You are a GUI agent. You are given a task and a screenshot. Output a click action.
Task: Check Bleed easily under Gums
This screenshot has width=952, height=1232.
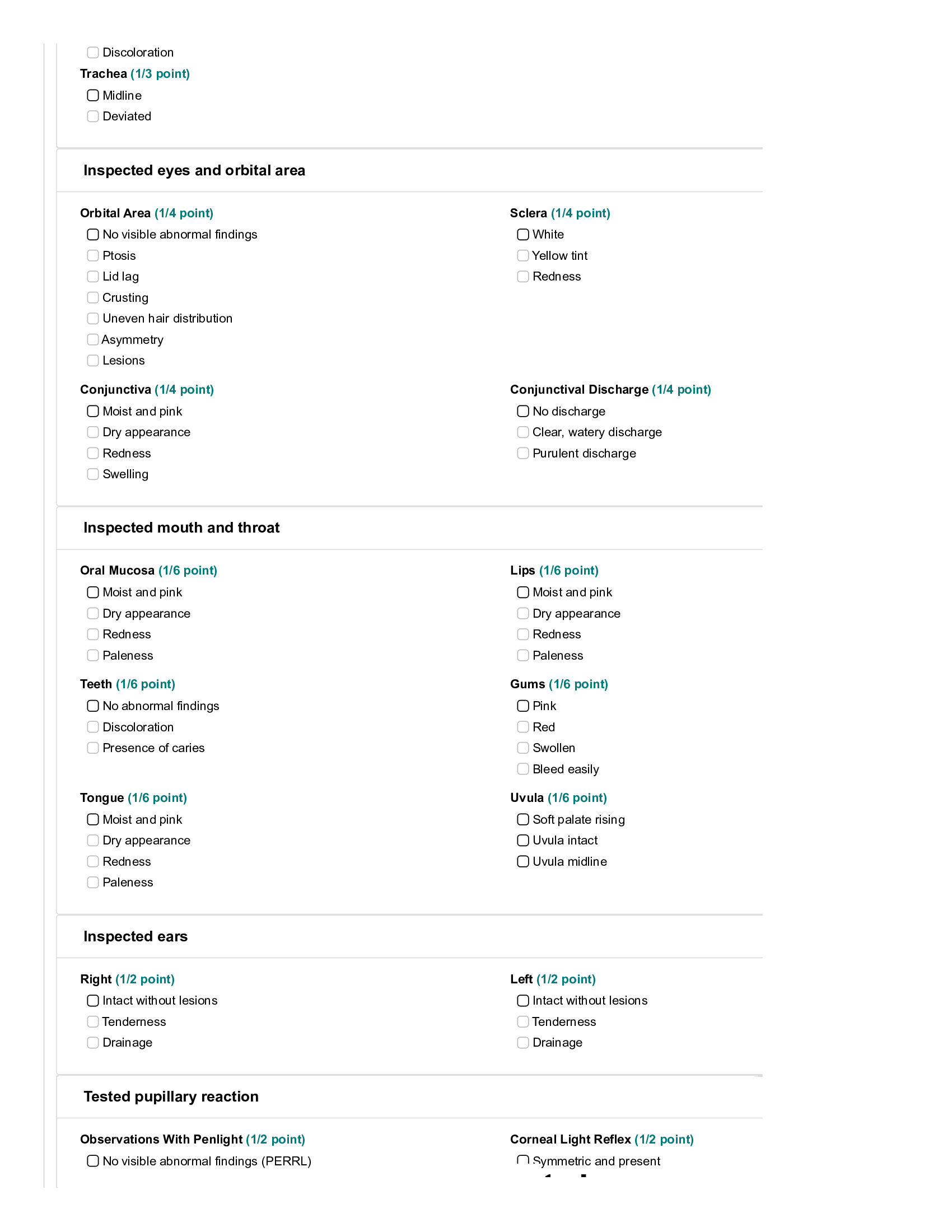click(523, 769)
